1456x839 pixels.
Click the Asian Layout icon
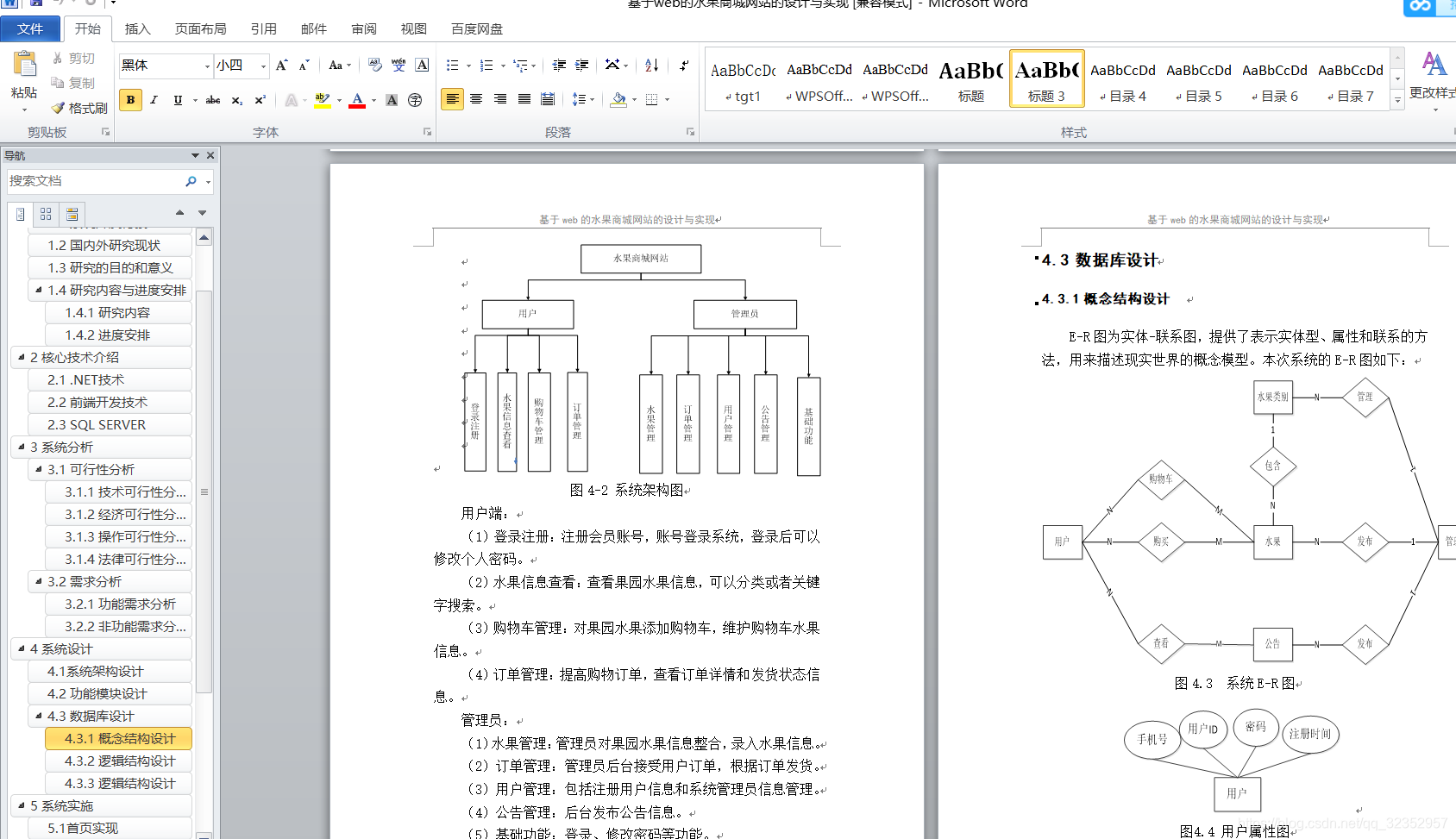612,66
